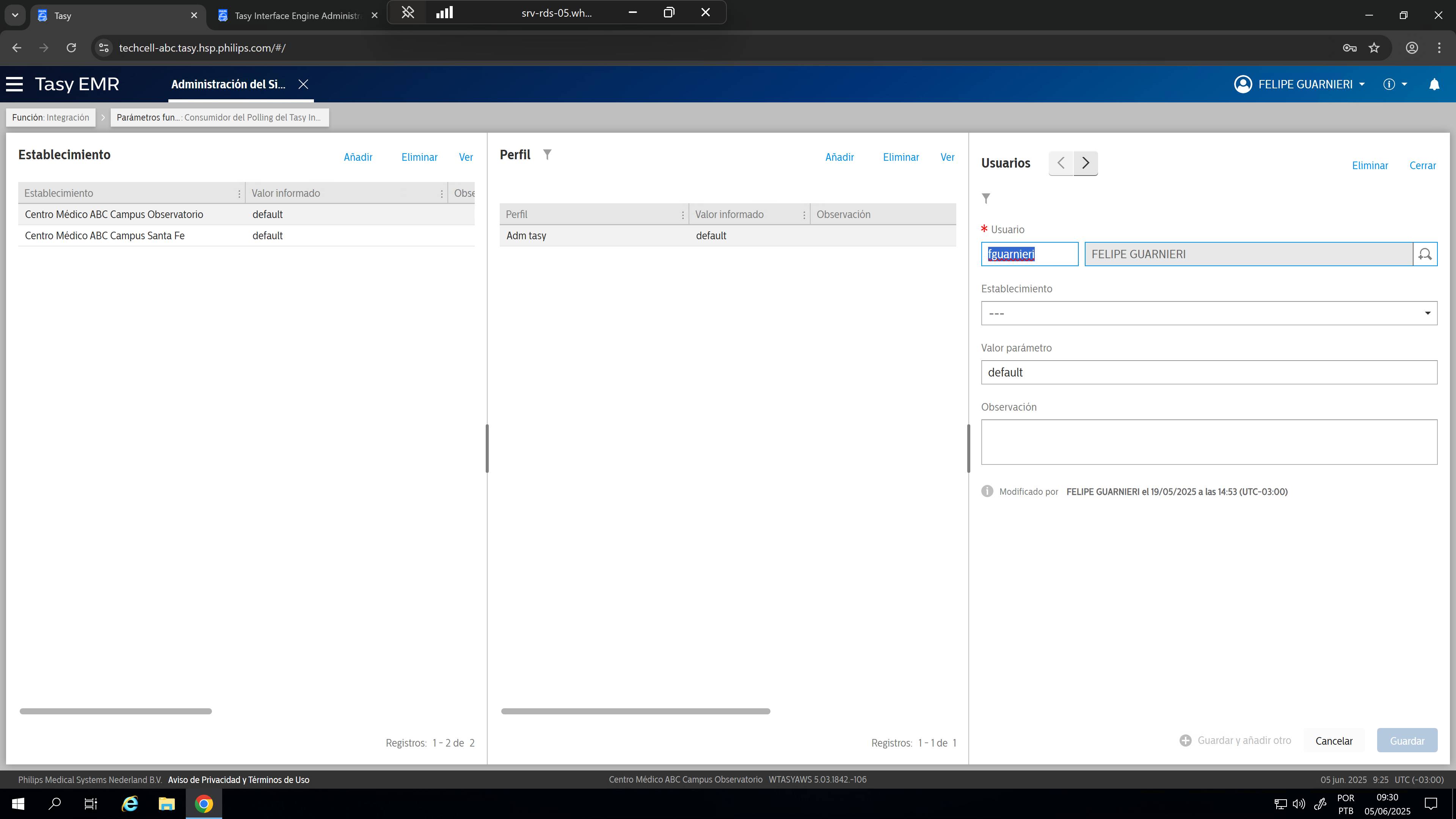Select Centro Médico ABC Campus Santa Fe row
The height and width of the screenshot is (819, 1456).
246,236
